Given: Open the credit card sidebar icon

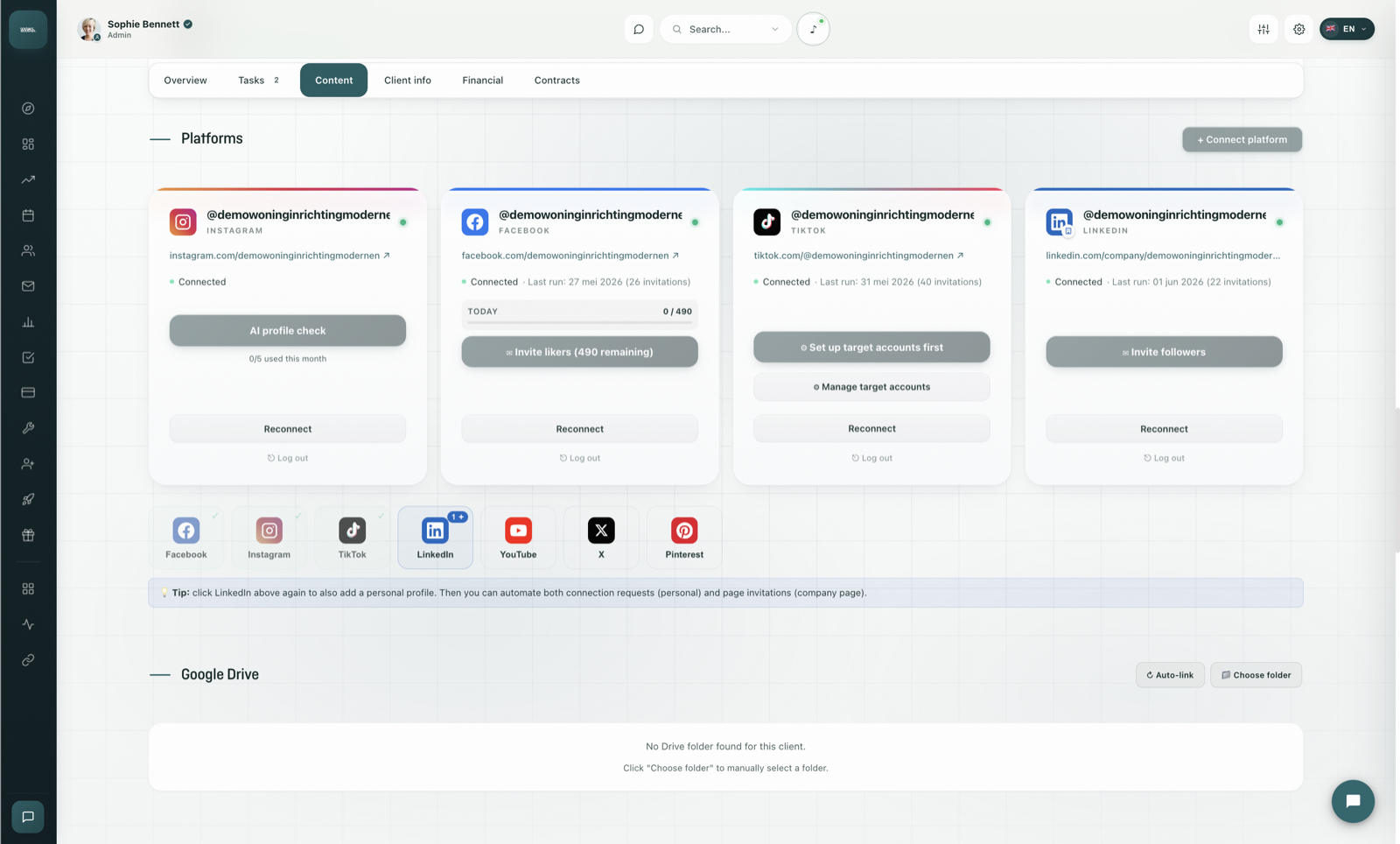Looking at the screenshot, I should coord(28,392).
